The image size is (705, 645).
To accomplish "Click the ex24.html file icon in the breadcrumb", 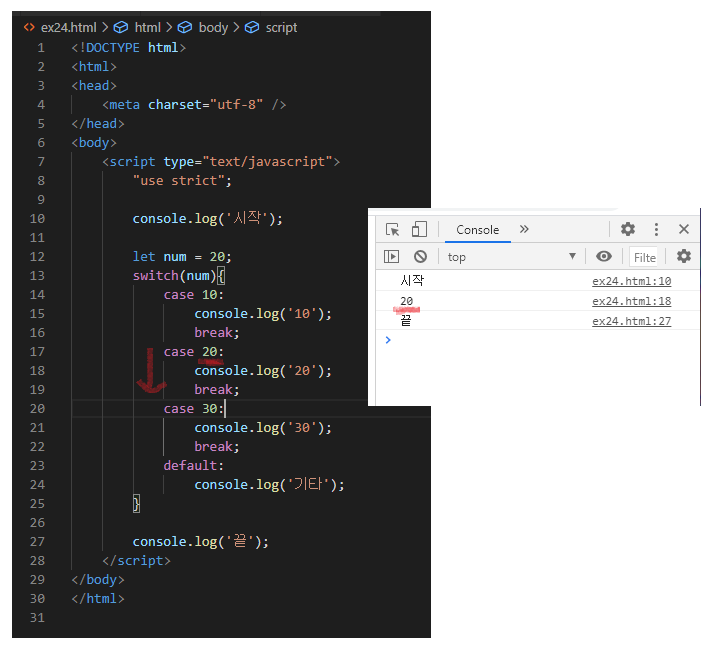I will 29,27.
